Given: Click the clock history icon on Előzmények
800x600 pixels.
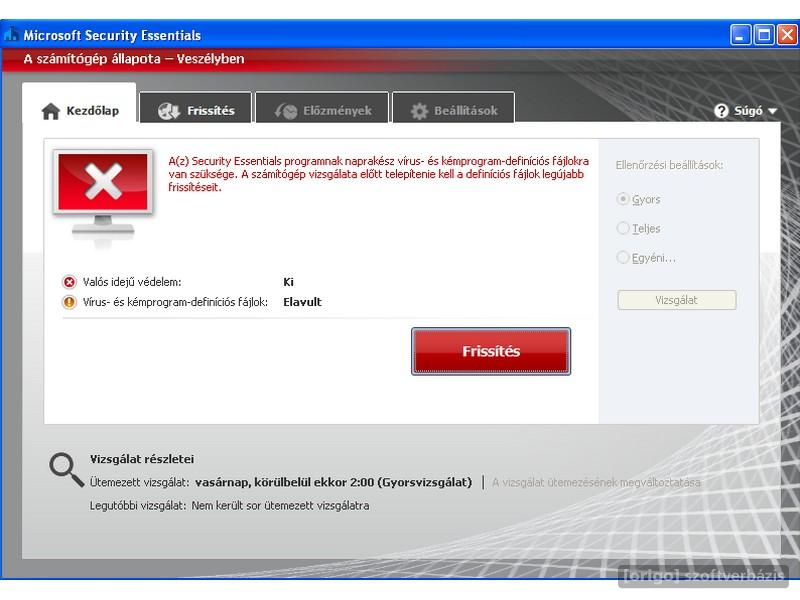Looking at the screenshot, I should [286, 111].
